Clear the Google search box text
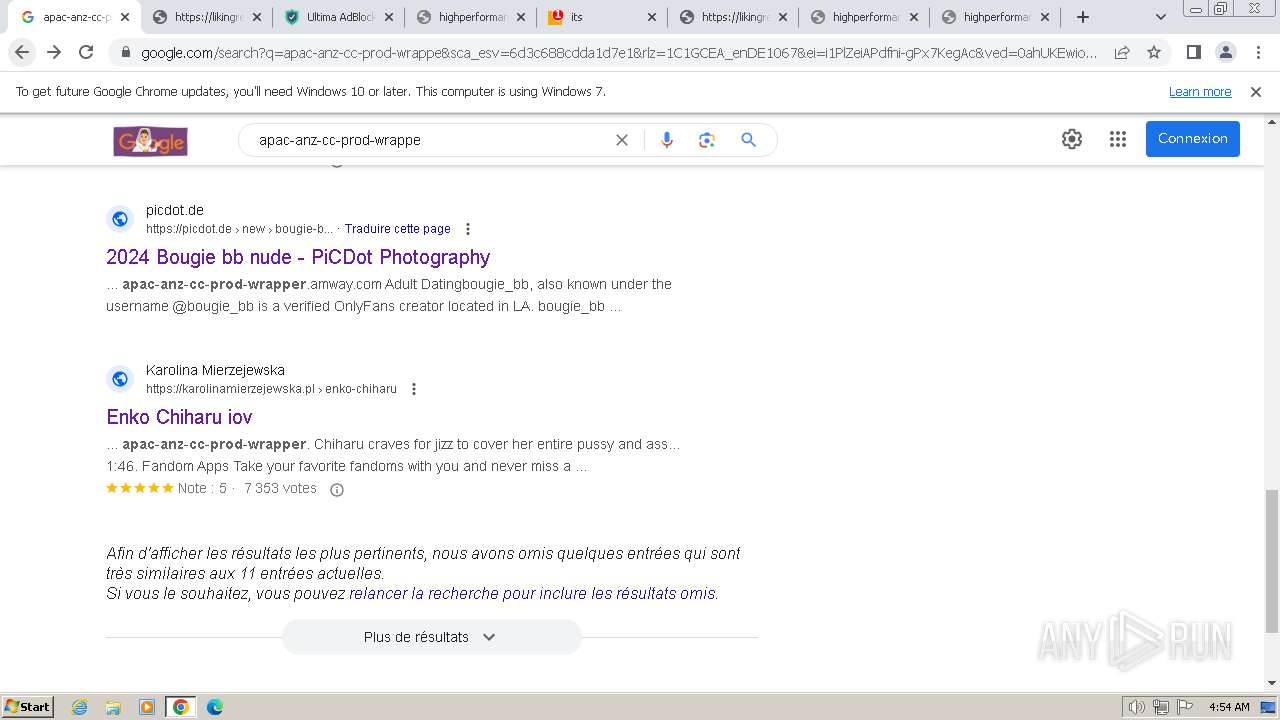1280x720 pixels. tap(621, 140)
